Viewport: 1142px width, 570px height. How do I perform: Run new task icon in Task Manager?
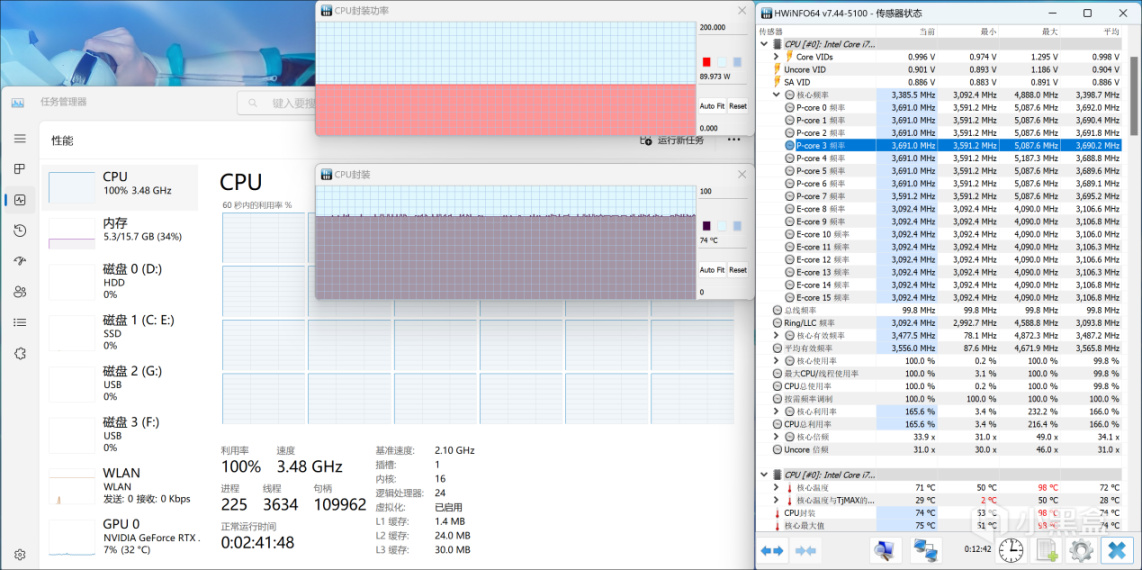coord(646,140)
